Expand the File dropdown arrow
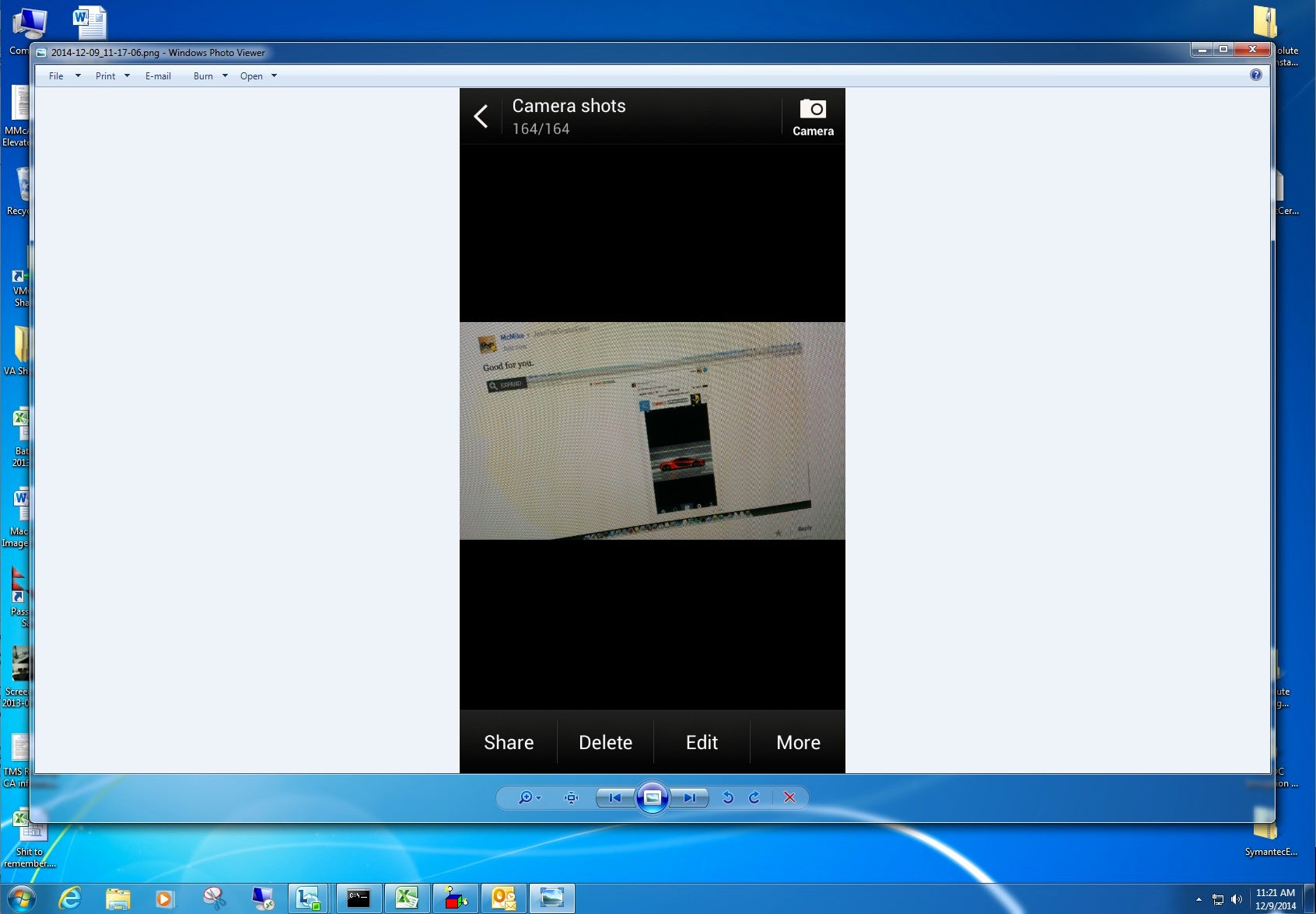This screenshot has width=1316, height=914. 78,76
